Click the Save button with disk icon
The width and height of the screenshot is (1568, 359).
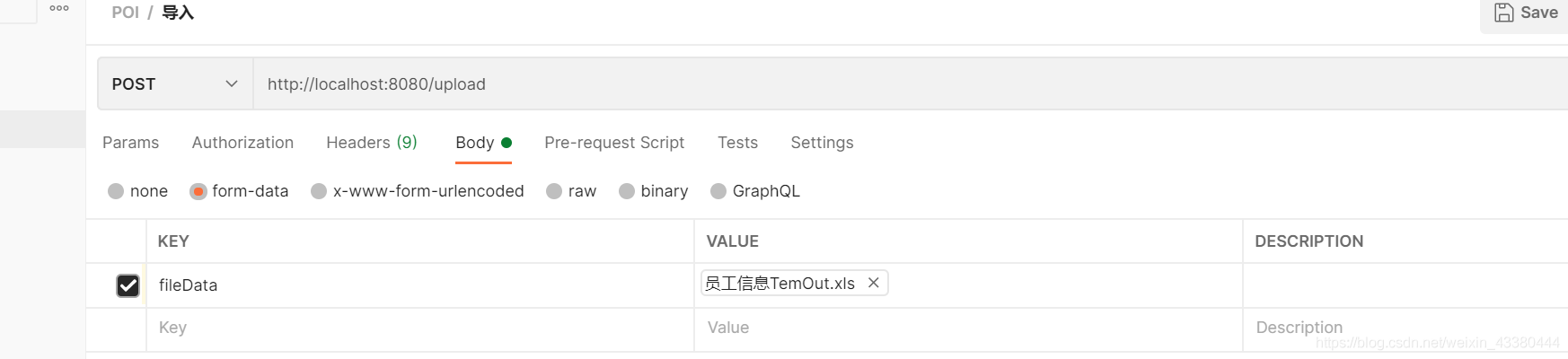point(1525,13)
